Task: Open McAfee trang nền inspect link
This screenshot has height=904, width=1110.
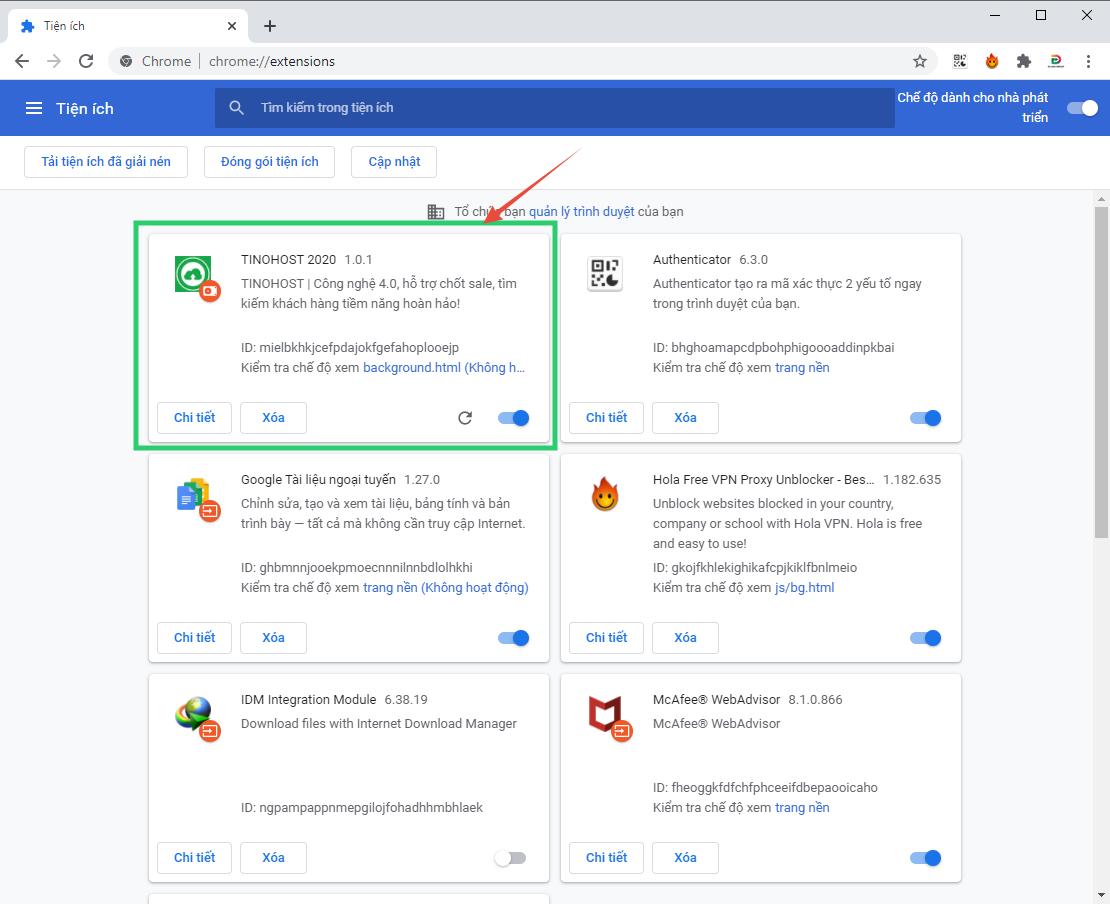Action: 802,808
